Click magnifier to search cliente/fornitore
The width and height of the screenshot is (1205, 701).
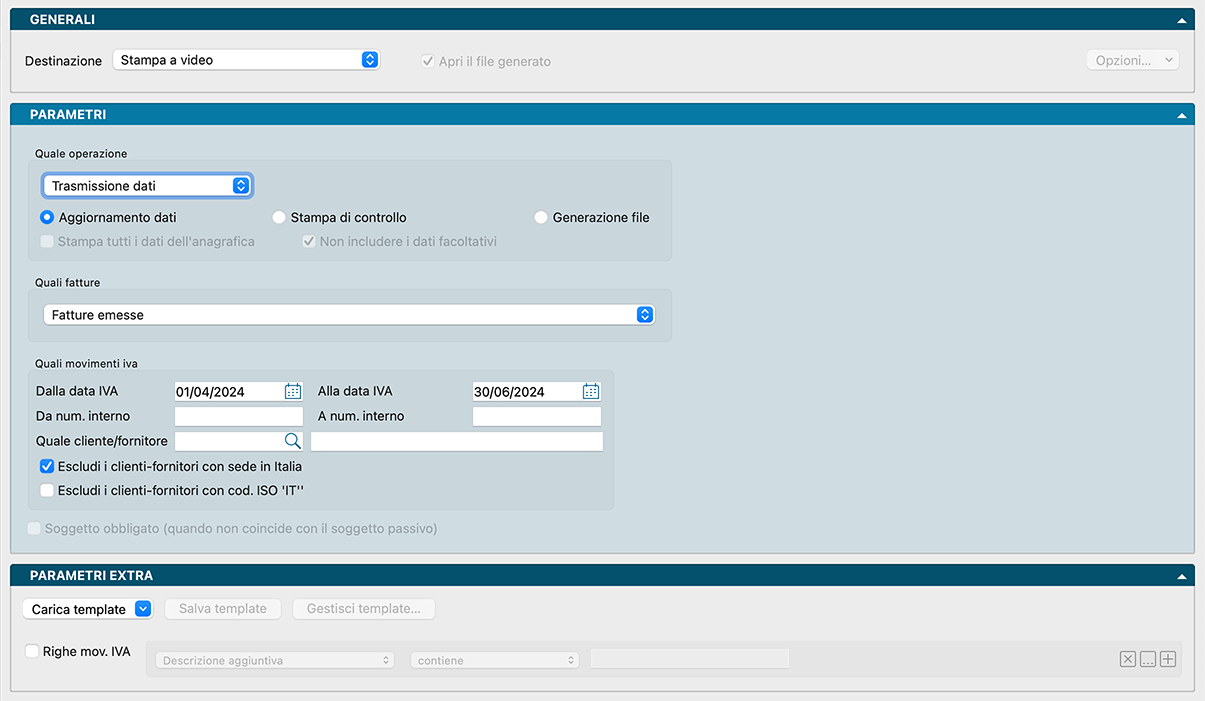[292, 441]
